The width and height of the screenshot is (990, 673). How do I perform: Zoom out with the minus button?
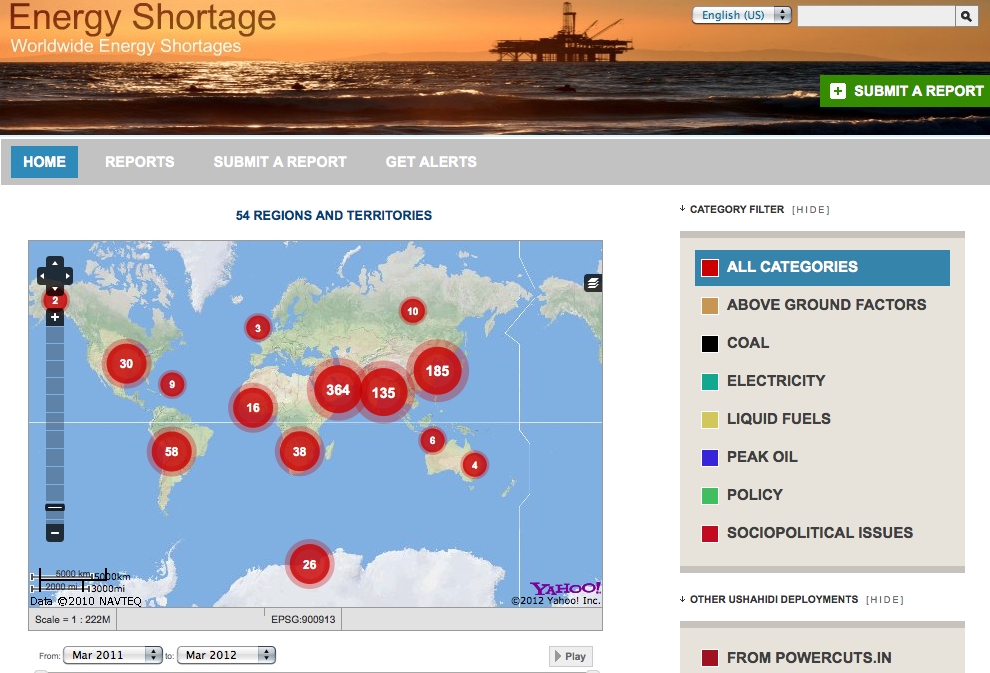coord(55,533)
